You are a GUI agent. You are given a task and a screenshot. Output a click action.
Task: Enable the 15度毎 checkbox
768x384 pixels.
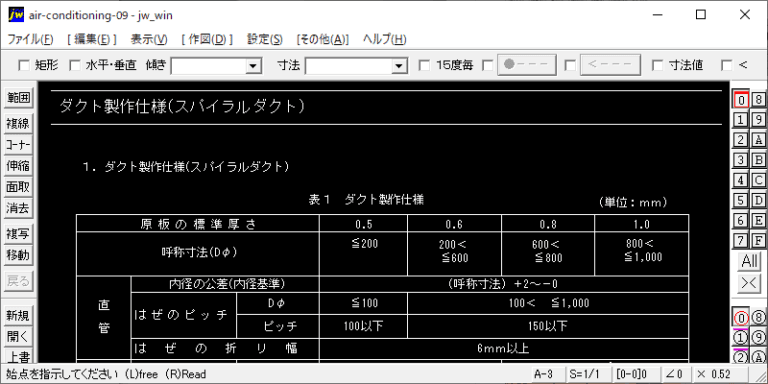(425, 65)
